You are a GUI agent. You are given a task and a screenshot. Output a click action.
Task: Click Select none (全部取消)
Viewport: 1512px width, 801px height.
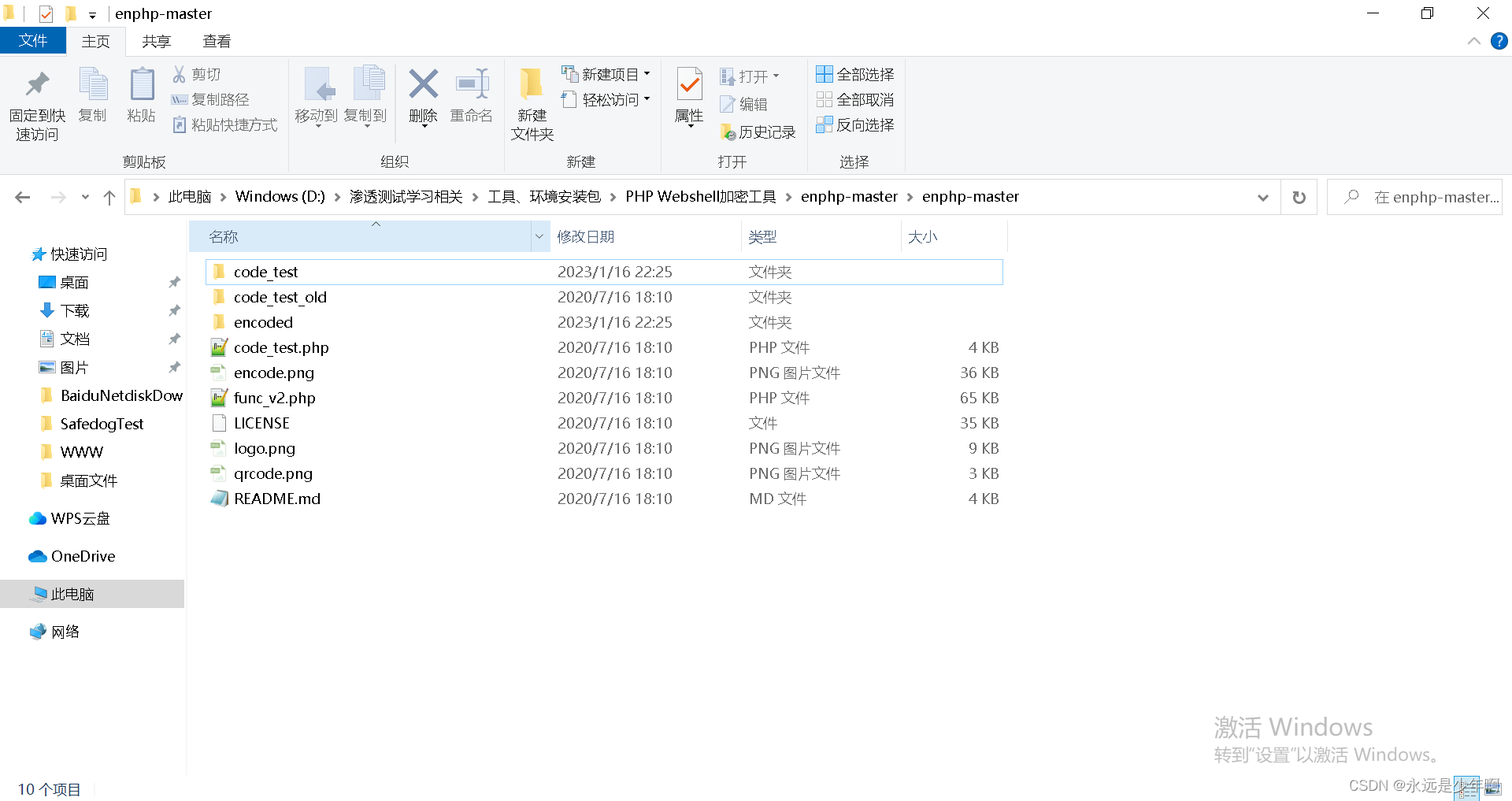pyautogui.click(x=855, y=99)
